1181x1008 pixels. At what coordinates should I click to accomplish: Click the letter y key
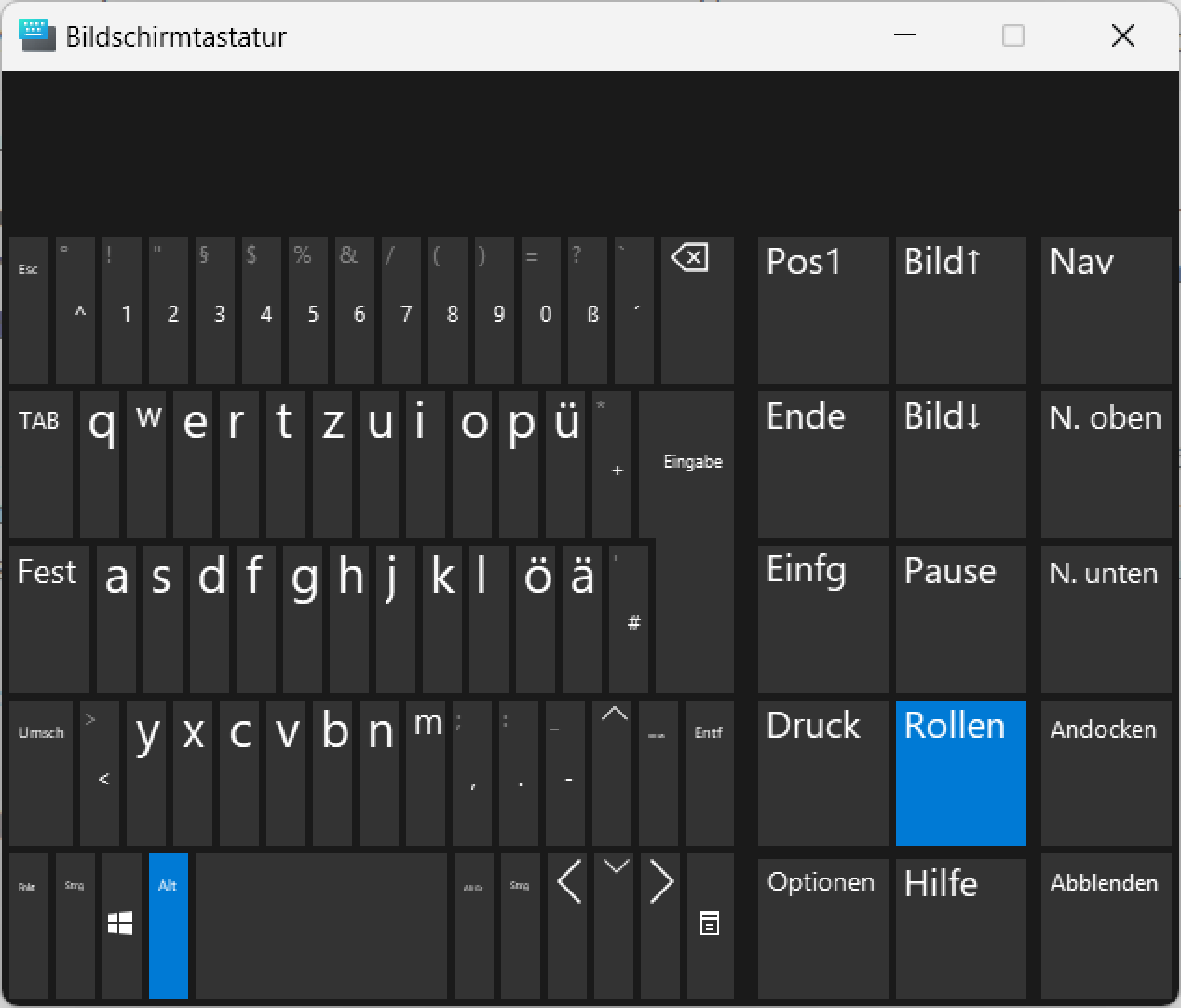point(146,773)
